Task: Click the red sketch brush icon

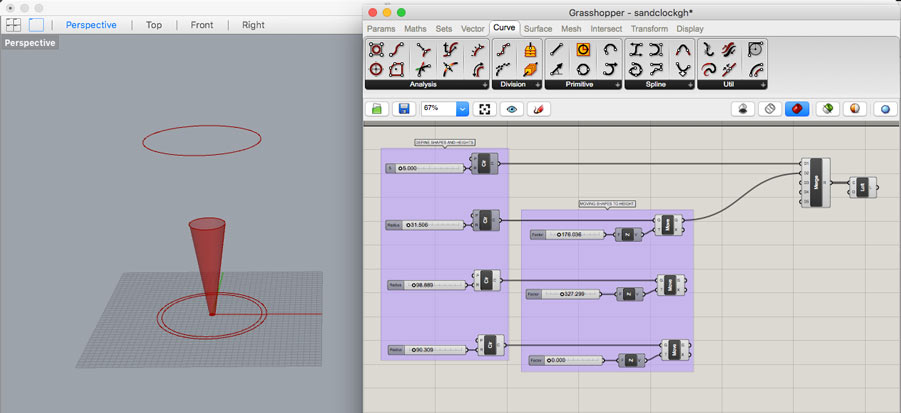Action: click(537, 108)
